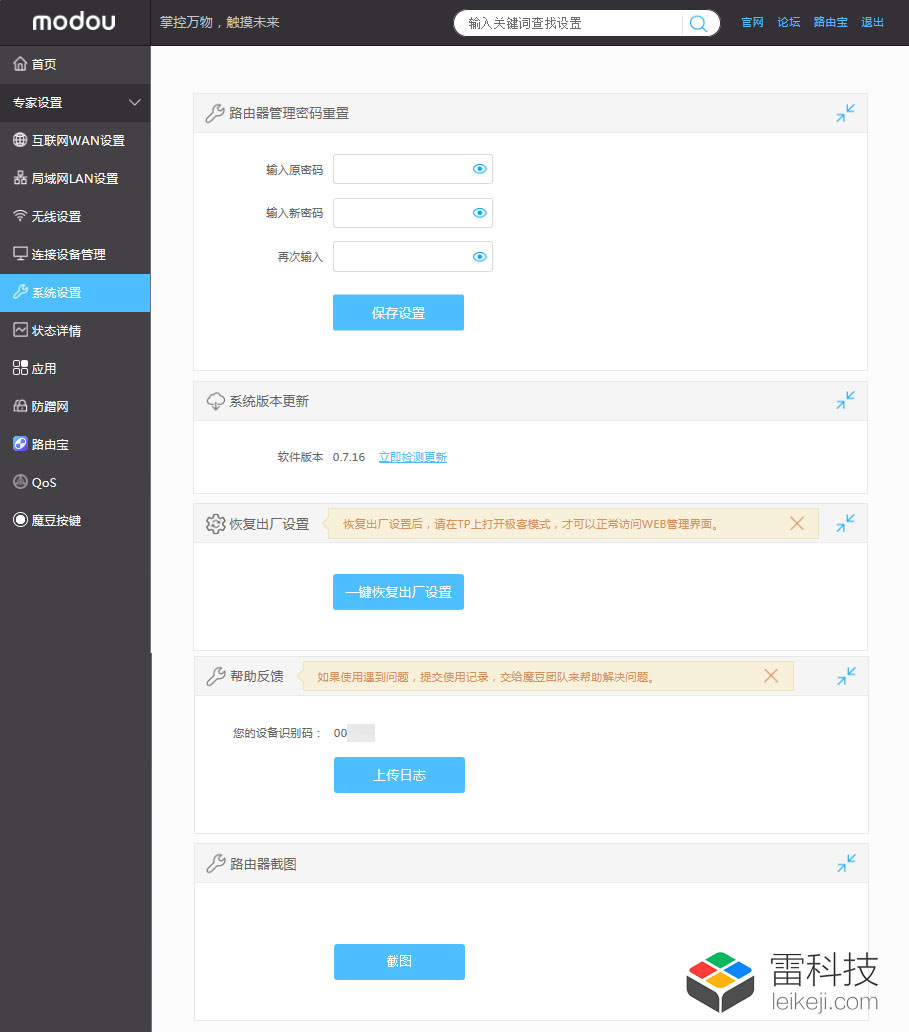Close the 帮助反馈 hint banner
This screenshot has width=909, height=1032.
click(x=771, y=676)
